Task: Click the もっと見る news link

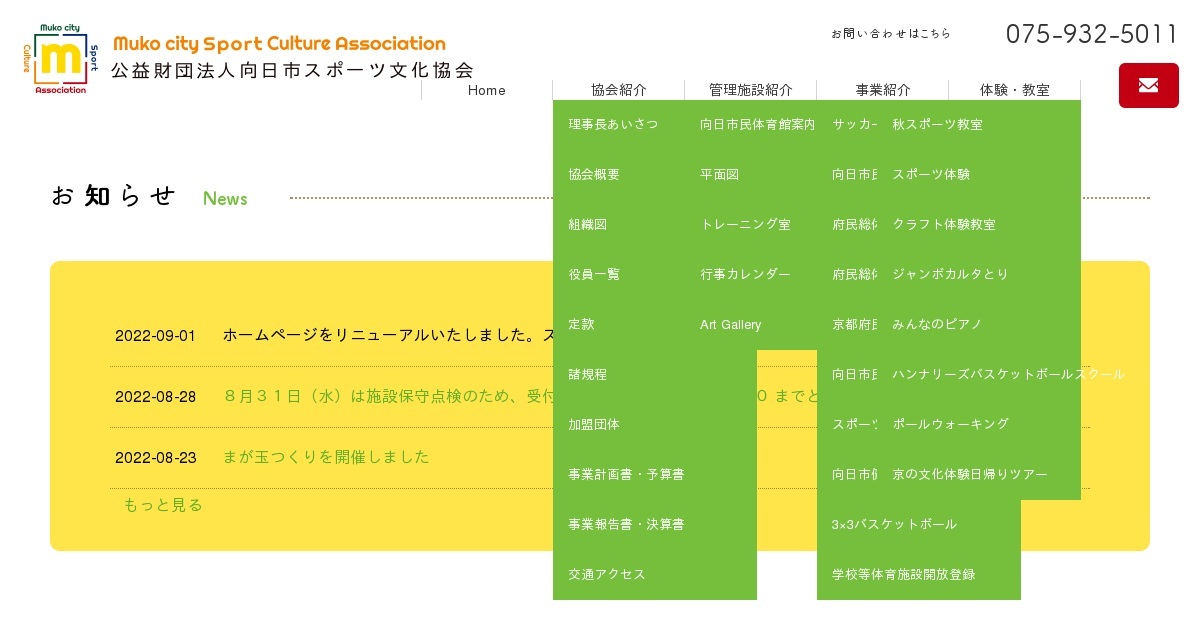Action: 162,505
